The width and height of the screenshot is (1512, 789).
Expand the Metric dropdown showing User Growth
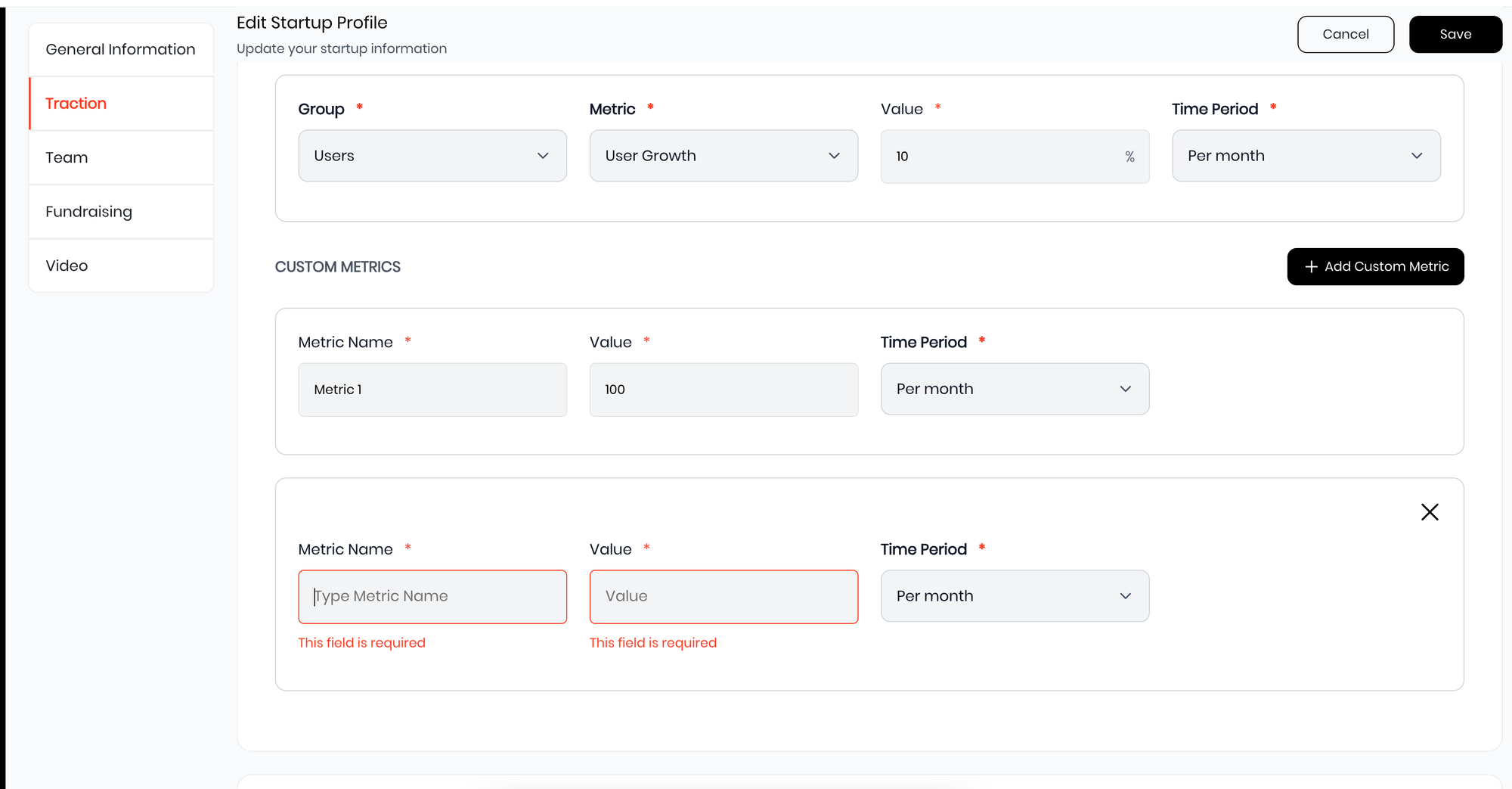tap(723, 156)
